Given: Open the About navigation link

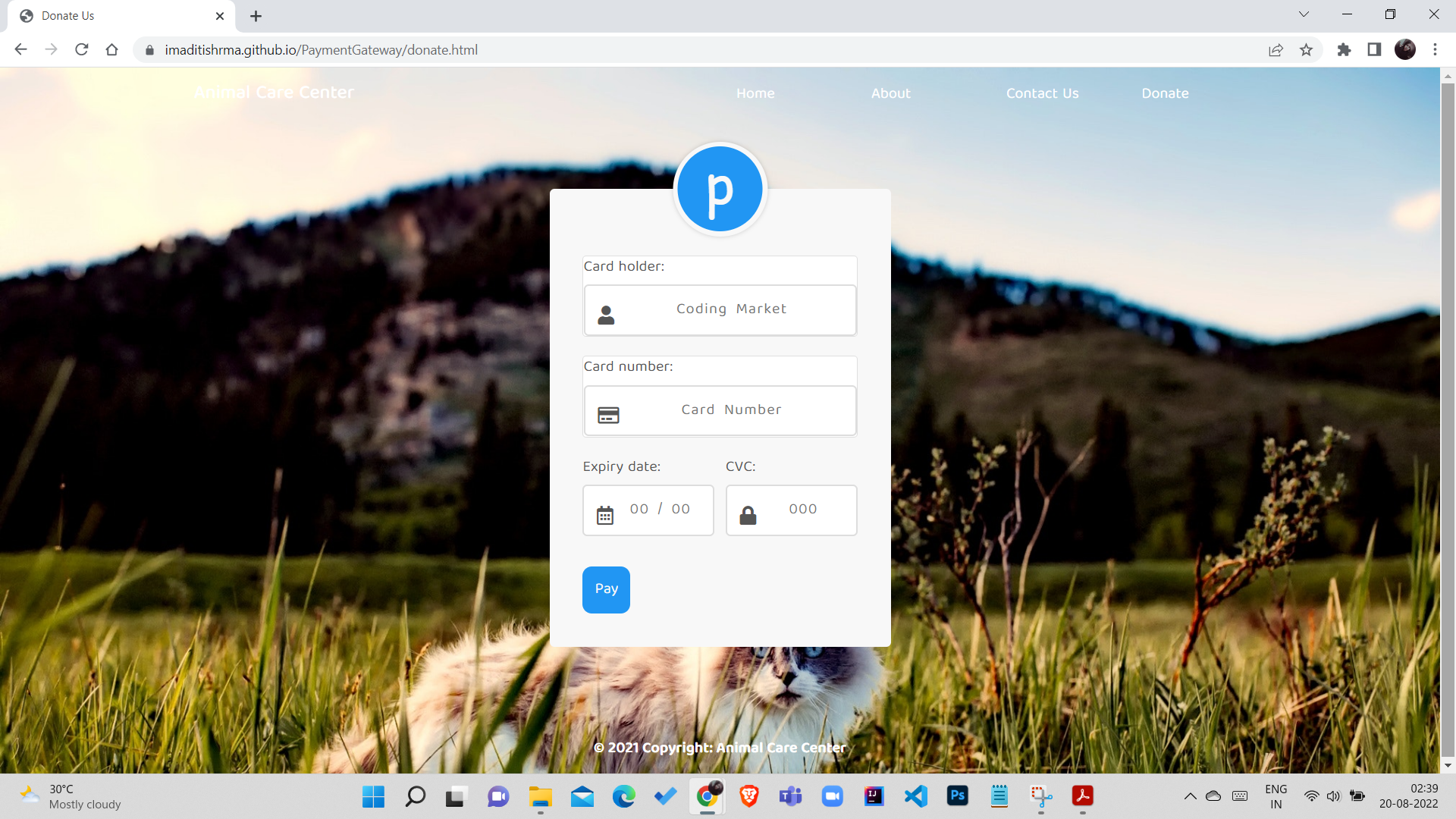Looking at the screenshot, I should 890,93.
